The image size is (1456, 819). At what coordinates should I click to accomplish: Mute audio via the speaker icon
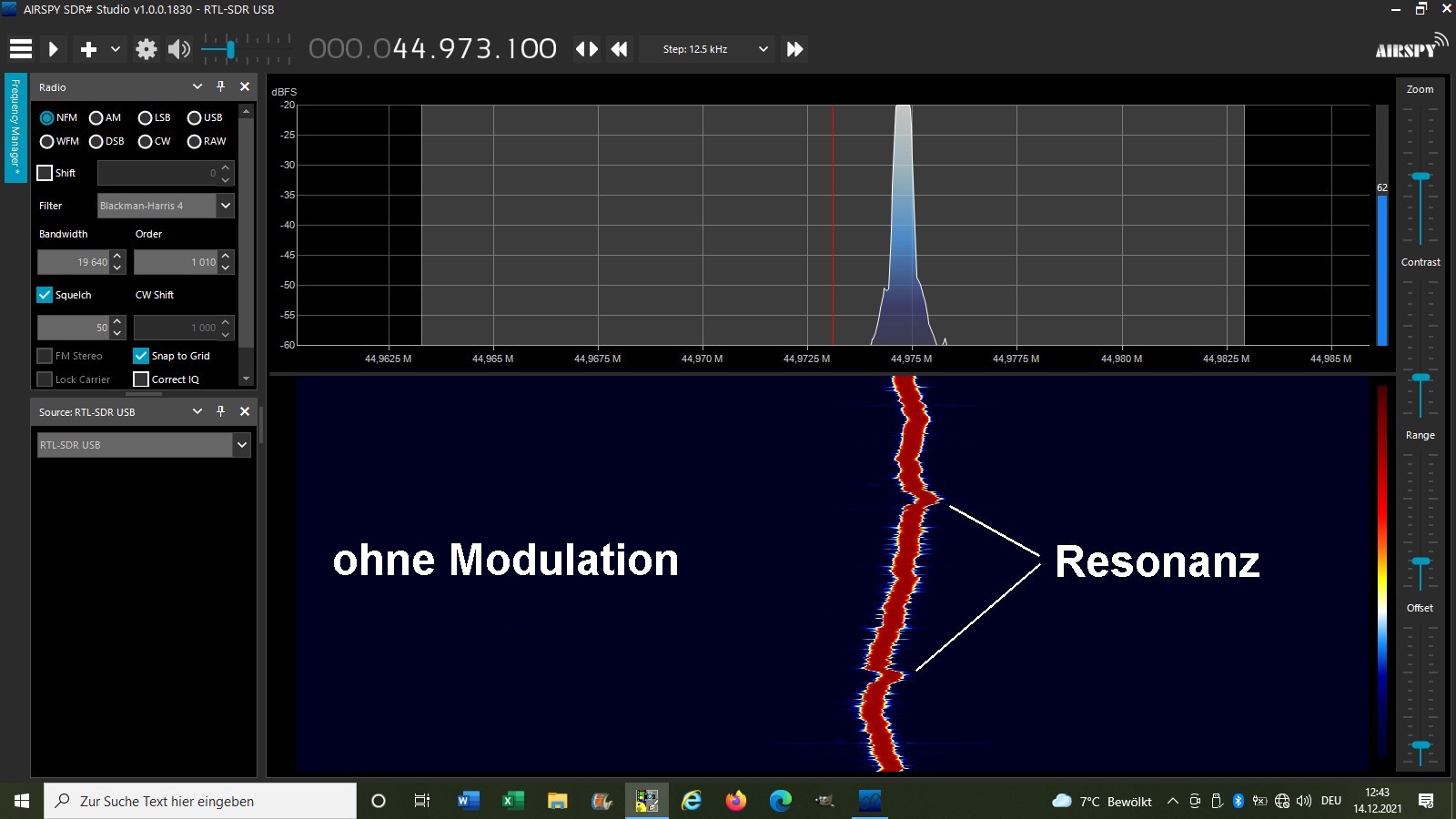tap(179, 49)
